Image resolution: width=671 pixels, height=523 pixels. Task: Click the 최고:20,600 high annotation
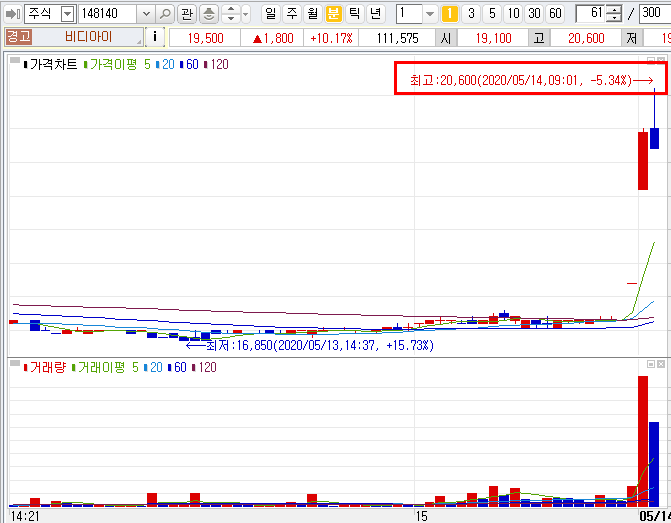pos(532,80)
